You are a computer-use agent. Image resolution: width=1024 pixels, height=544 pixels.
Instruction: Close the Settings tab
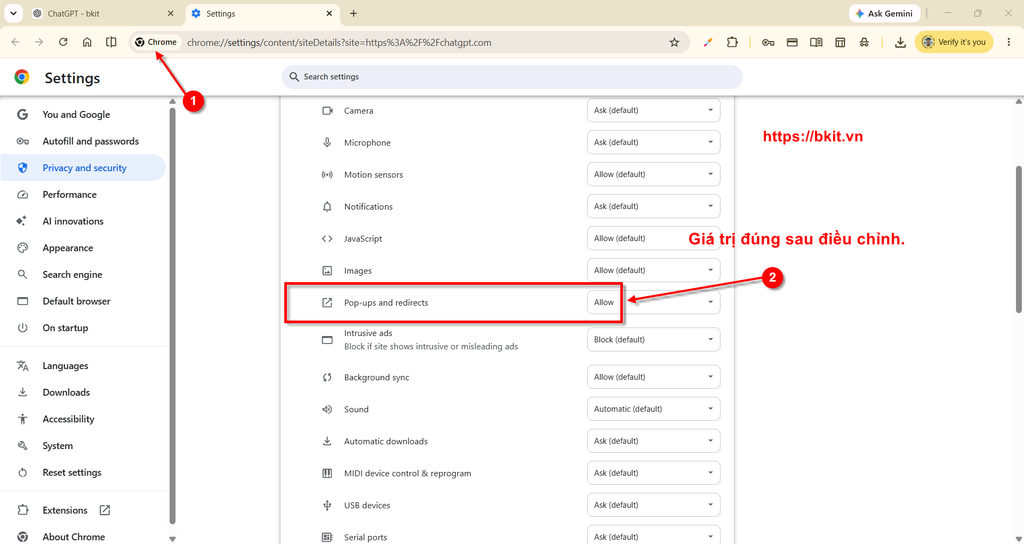point(330,13)
